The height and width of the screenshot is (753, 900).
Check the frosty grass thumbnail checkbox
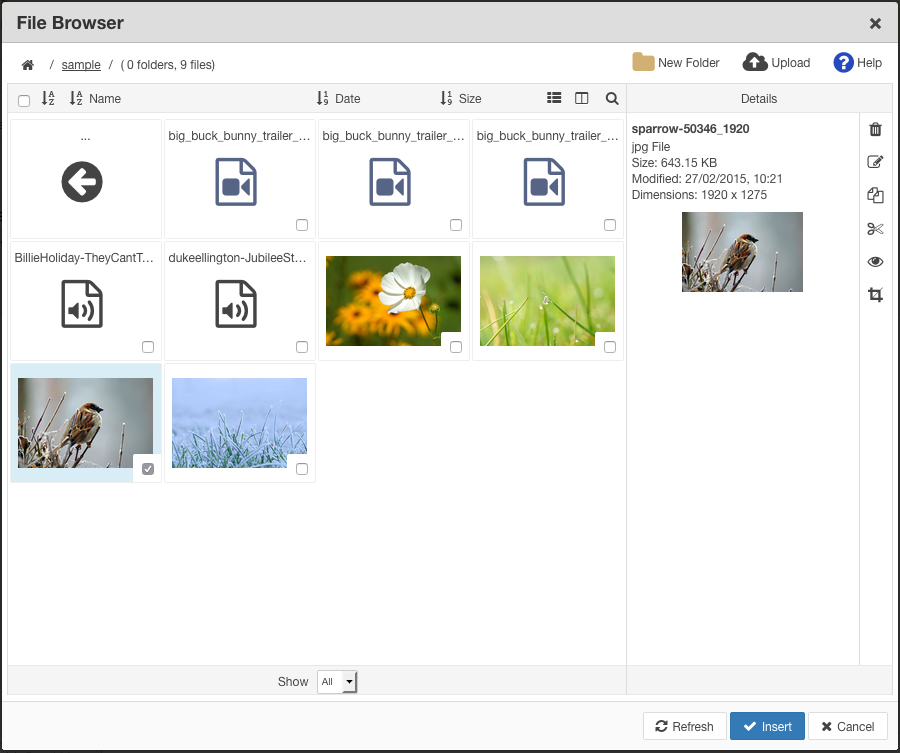tap(301, 467)
